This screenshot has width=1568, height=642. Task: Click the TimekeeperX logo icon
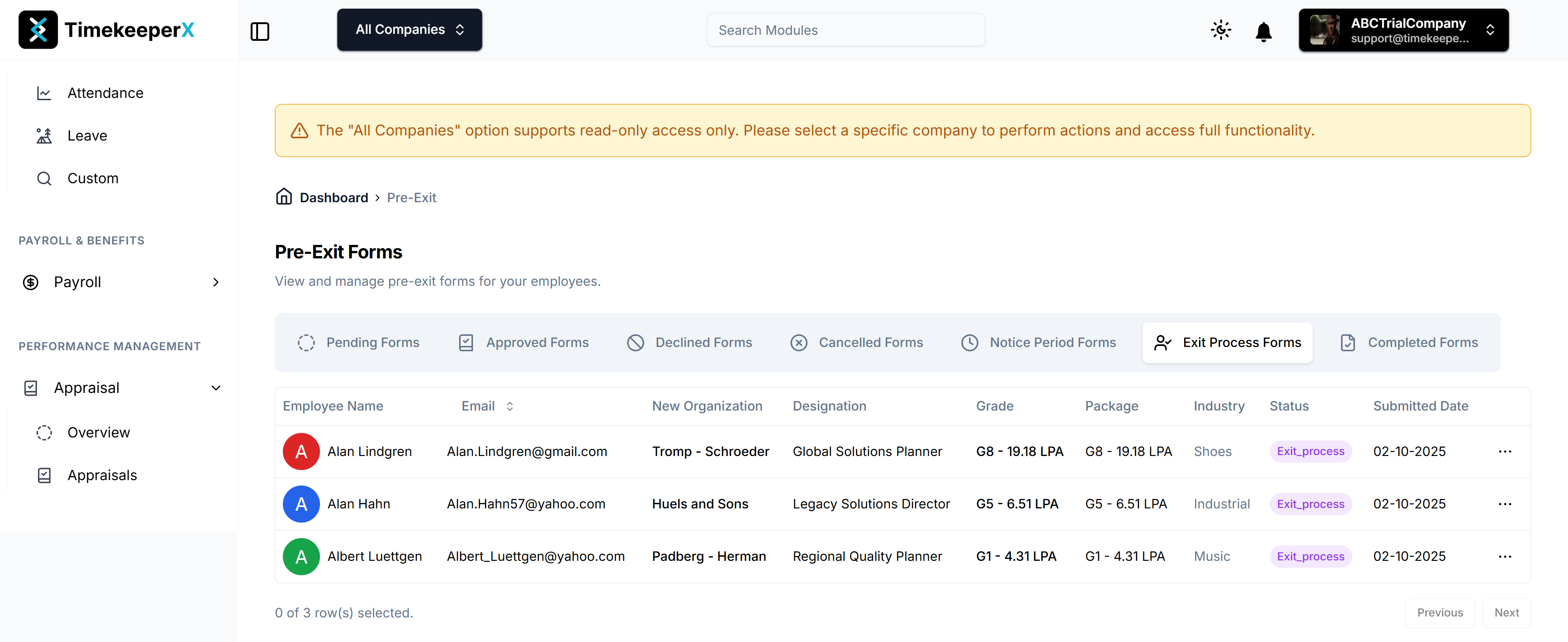pyautogui.click(x=38, y=30)
